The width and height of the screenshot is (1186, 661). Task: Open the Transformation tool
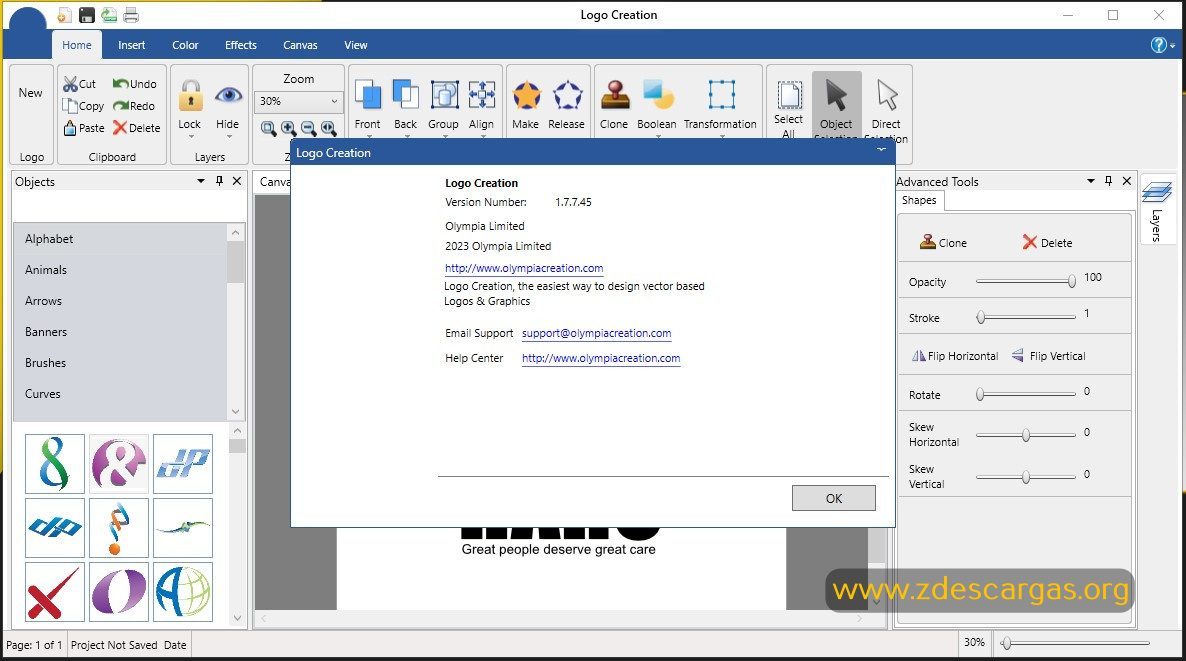(720, 106)
